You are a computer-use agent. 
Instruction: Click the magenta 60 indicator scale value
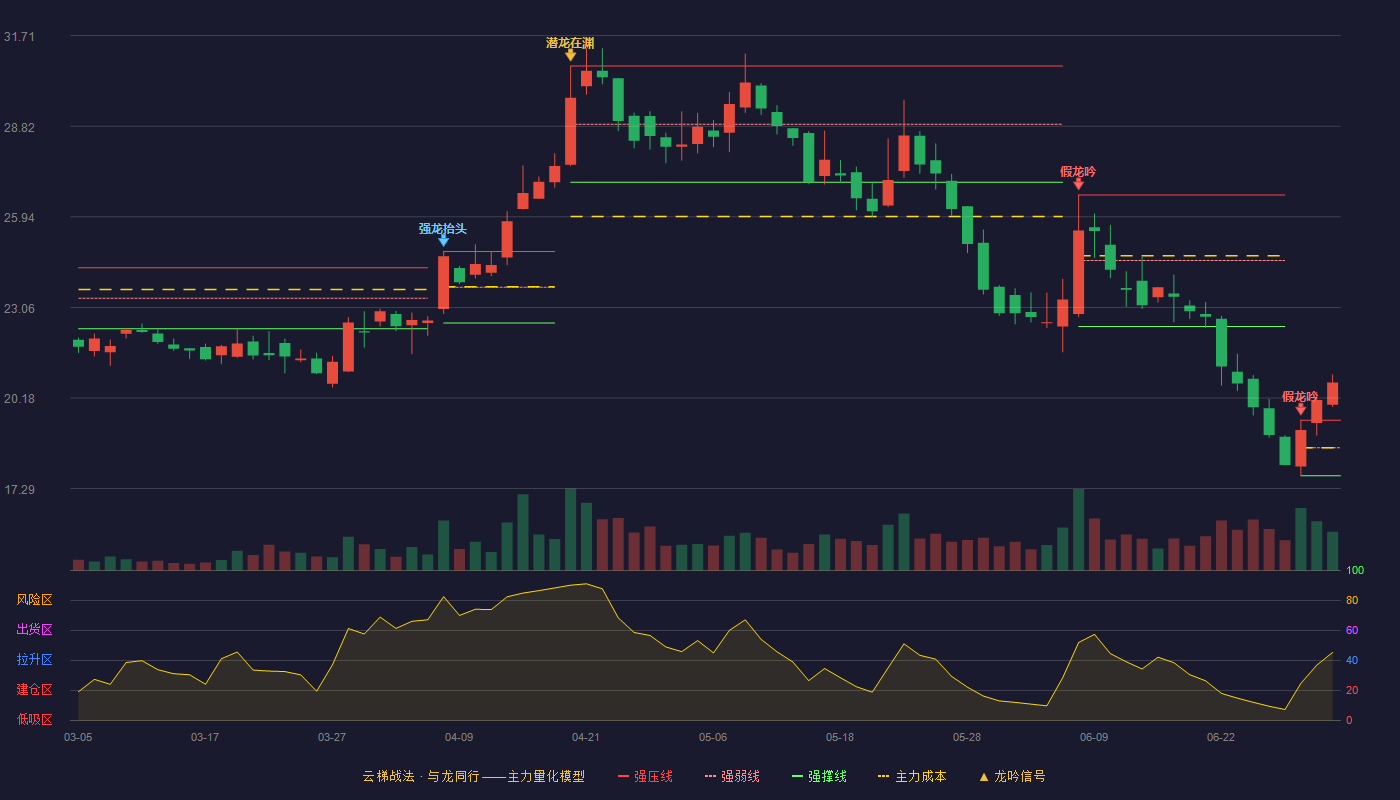click(1352, 630)
